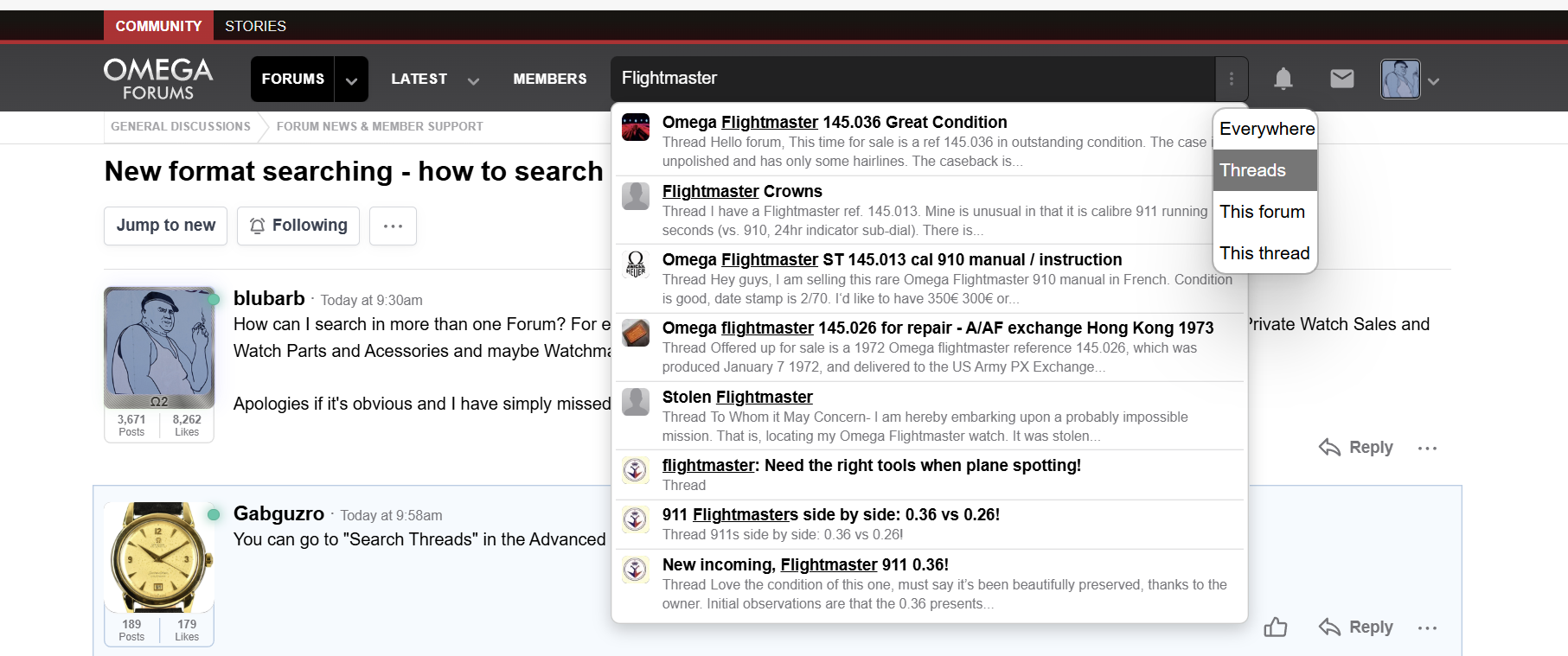Click the thumbs-up like icon on Gabguzro's post
Screen dimensions: 1568x656
[1276, 627]
